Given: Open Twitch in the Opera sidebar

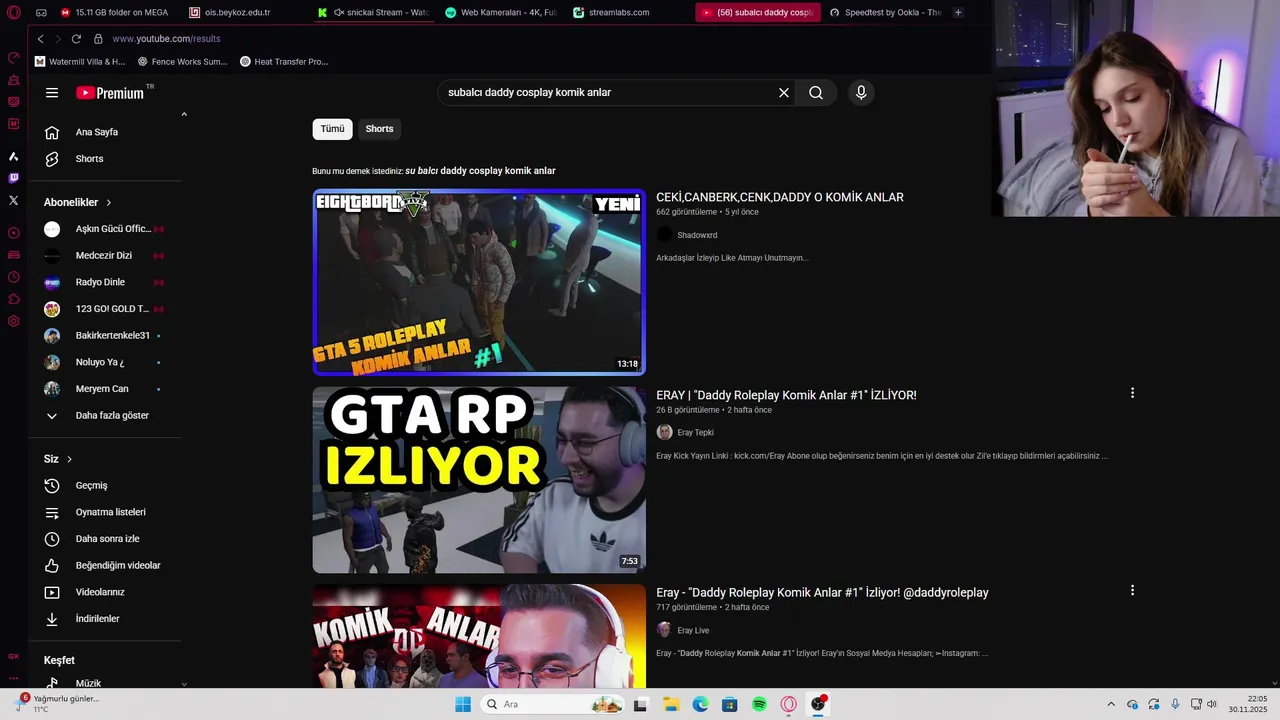Looking at the screenshot, I should (13, 178).
